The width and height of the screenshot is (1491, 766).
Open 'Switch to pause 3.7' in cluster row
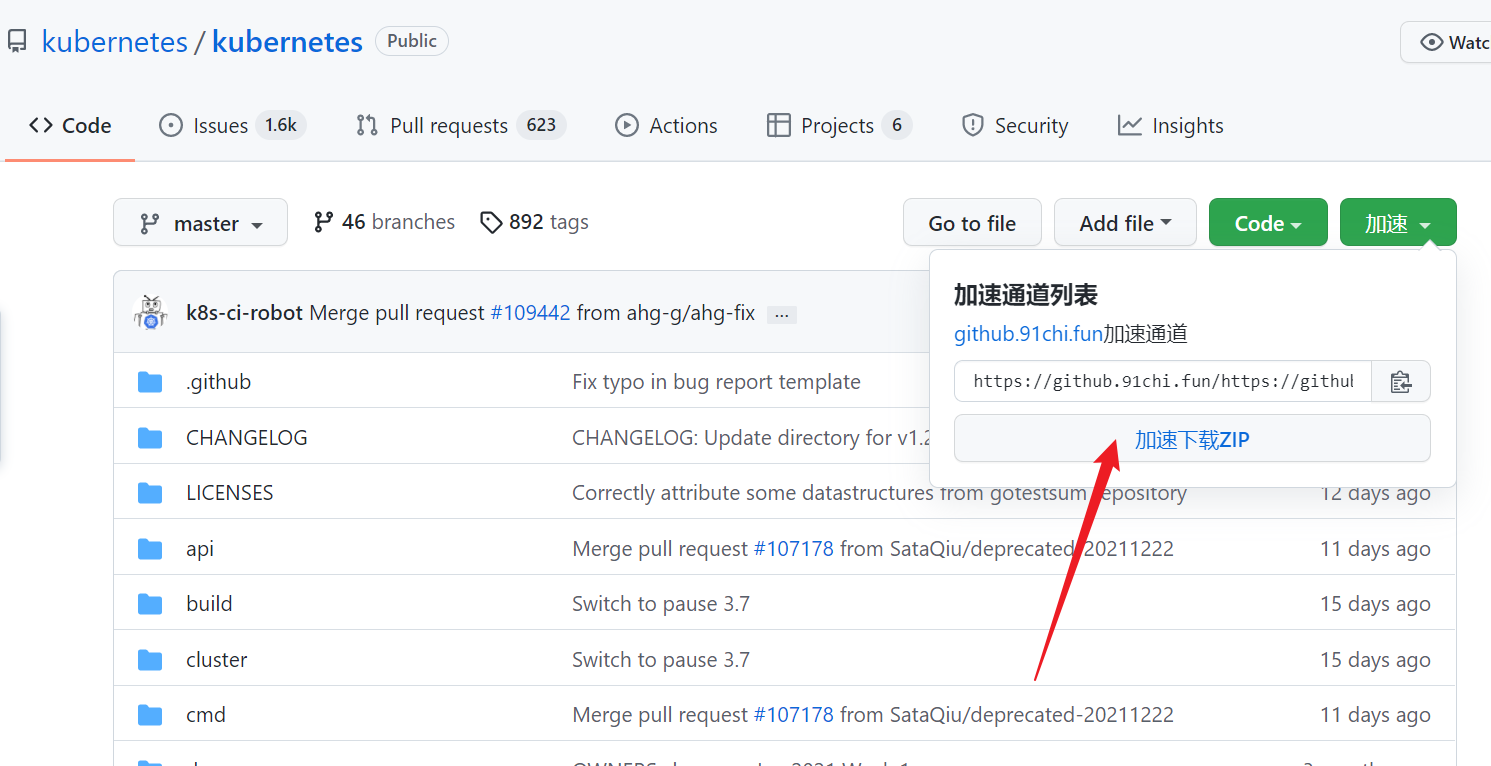[661, 660]
